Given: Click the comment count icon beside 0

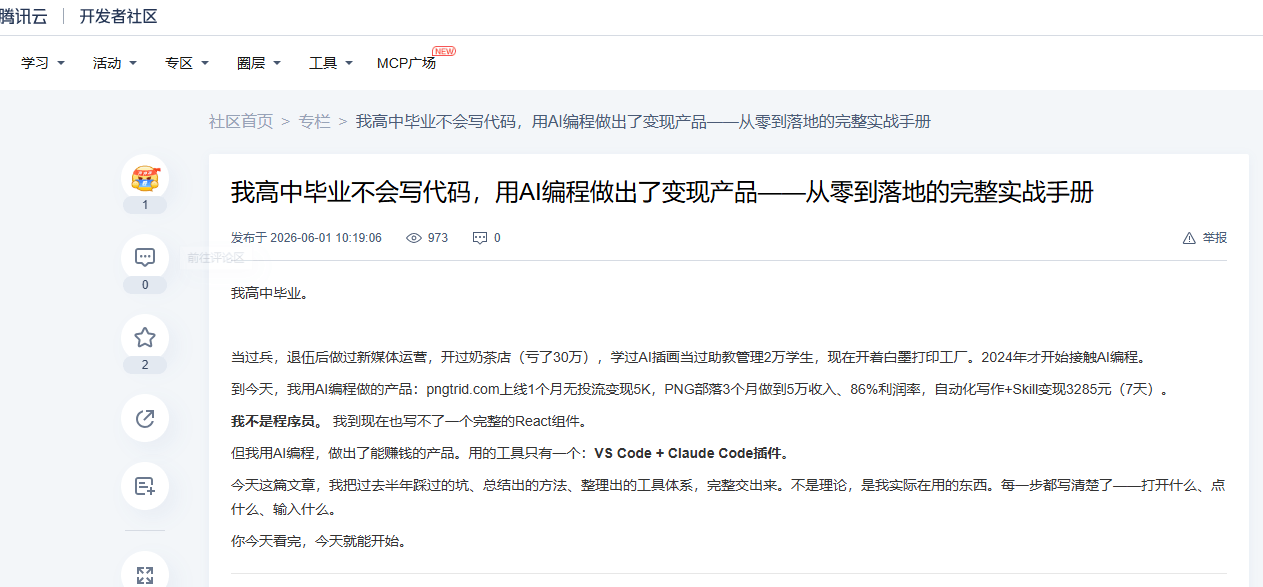Looking at the screenshot, I should point(480,238).
